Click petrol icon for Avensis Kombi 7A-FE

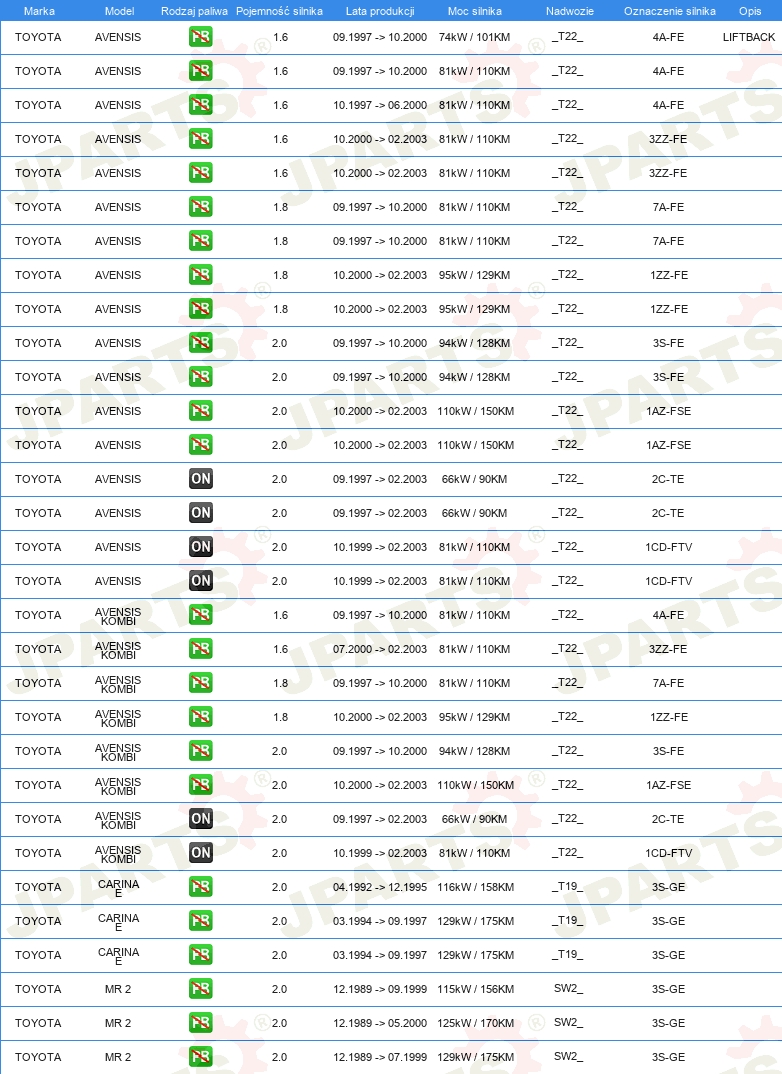pyautogui.click(x=201, y=683)
